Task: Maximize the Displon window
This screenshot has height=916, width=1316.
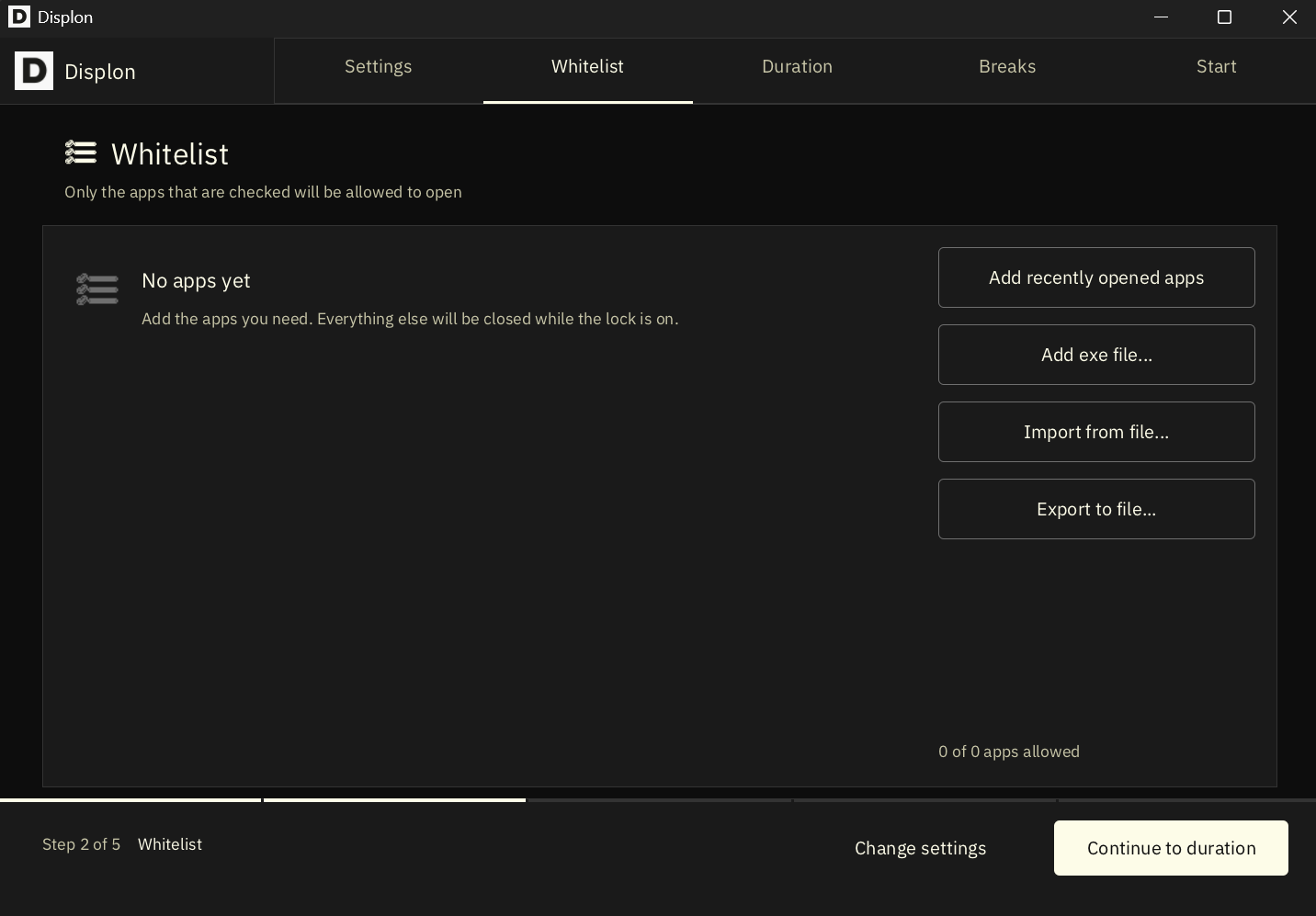Action: (x=1224, y=17)
